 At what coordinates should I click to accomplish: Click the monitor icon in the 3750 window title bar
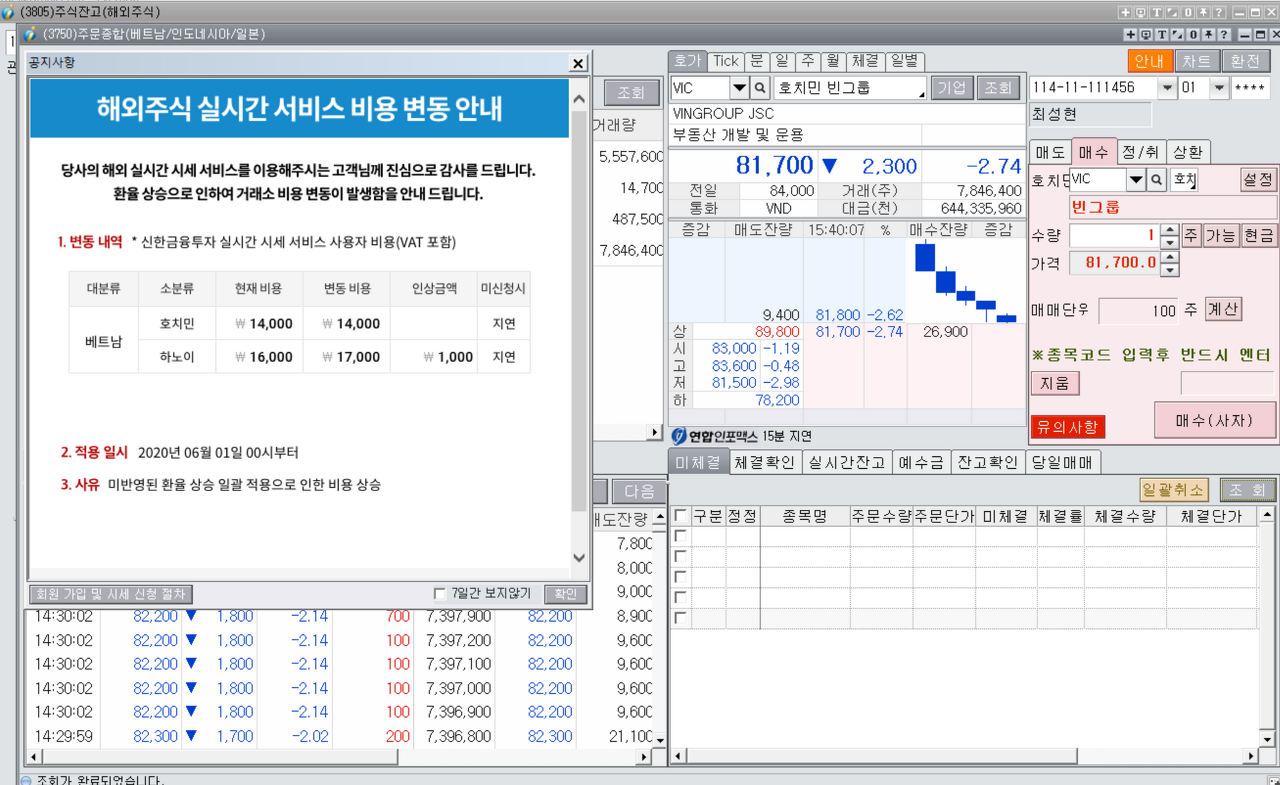[1148, 34]
